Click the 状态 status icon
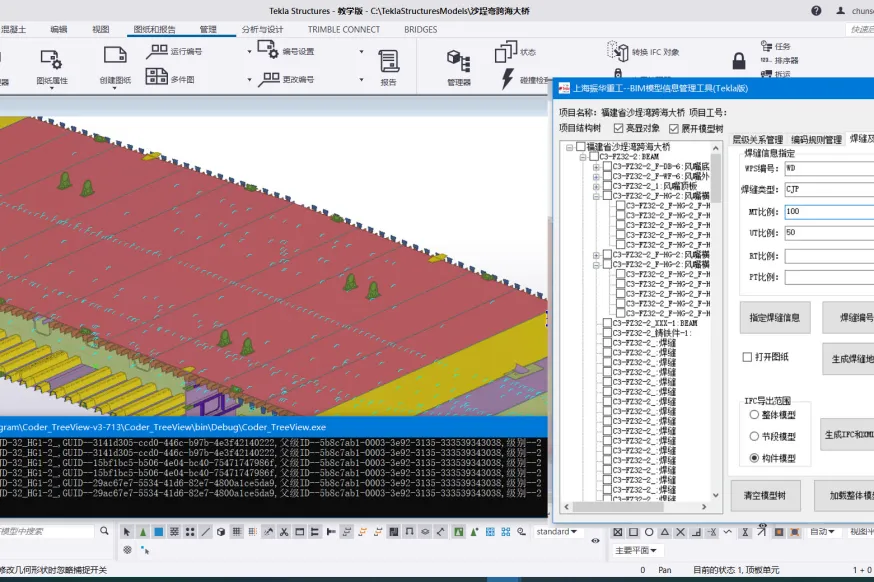874x582 pixels. tap(506, 51)
